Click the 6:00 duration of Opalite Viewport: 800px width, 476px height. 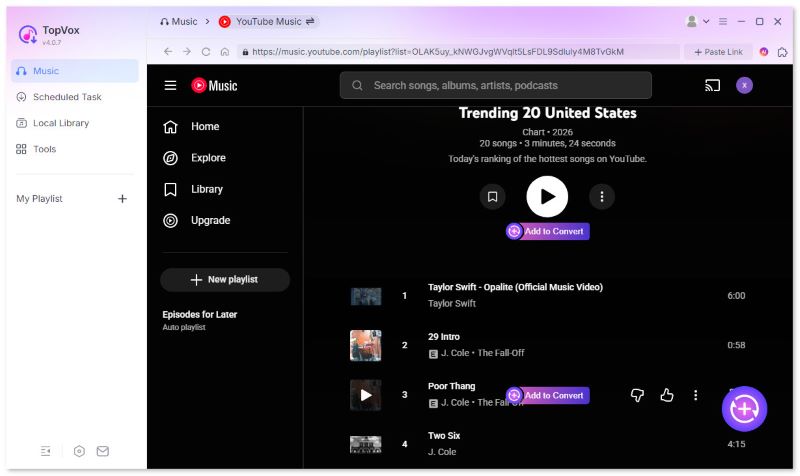736,296
